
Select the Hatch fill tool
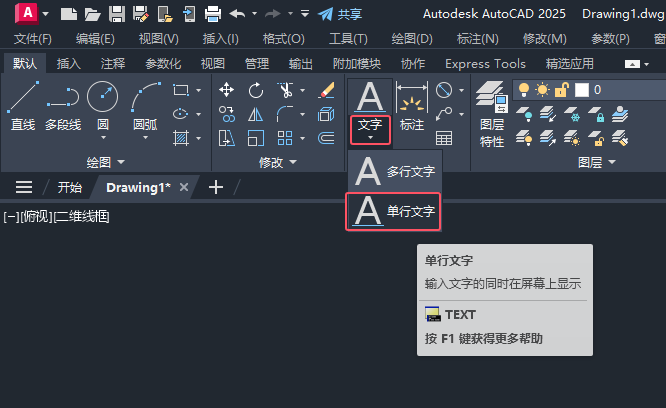pos(181,138)
